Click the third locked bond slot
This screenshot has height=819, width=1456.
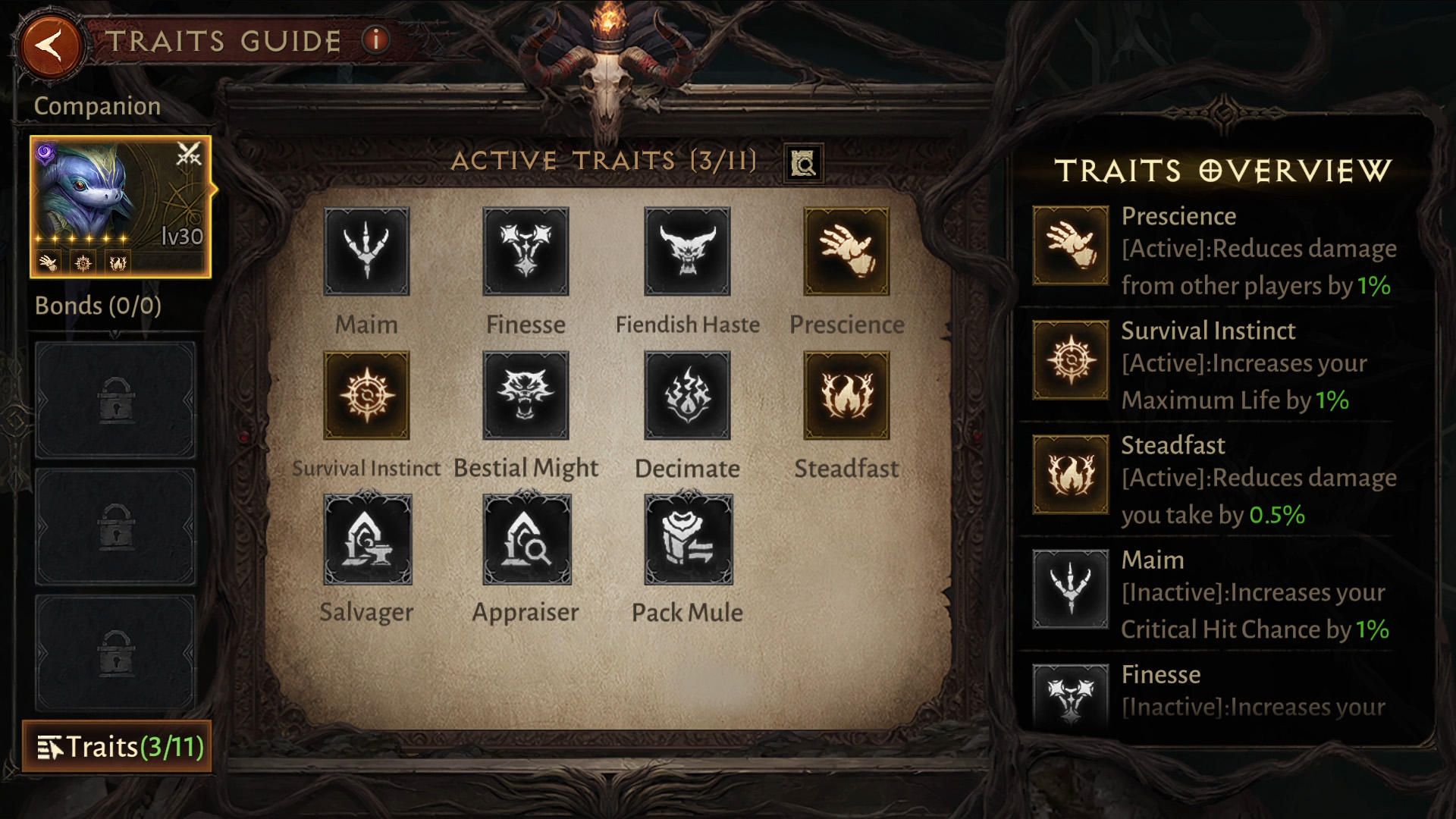[115, 653]
